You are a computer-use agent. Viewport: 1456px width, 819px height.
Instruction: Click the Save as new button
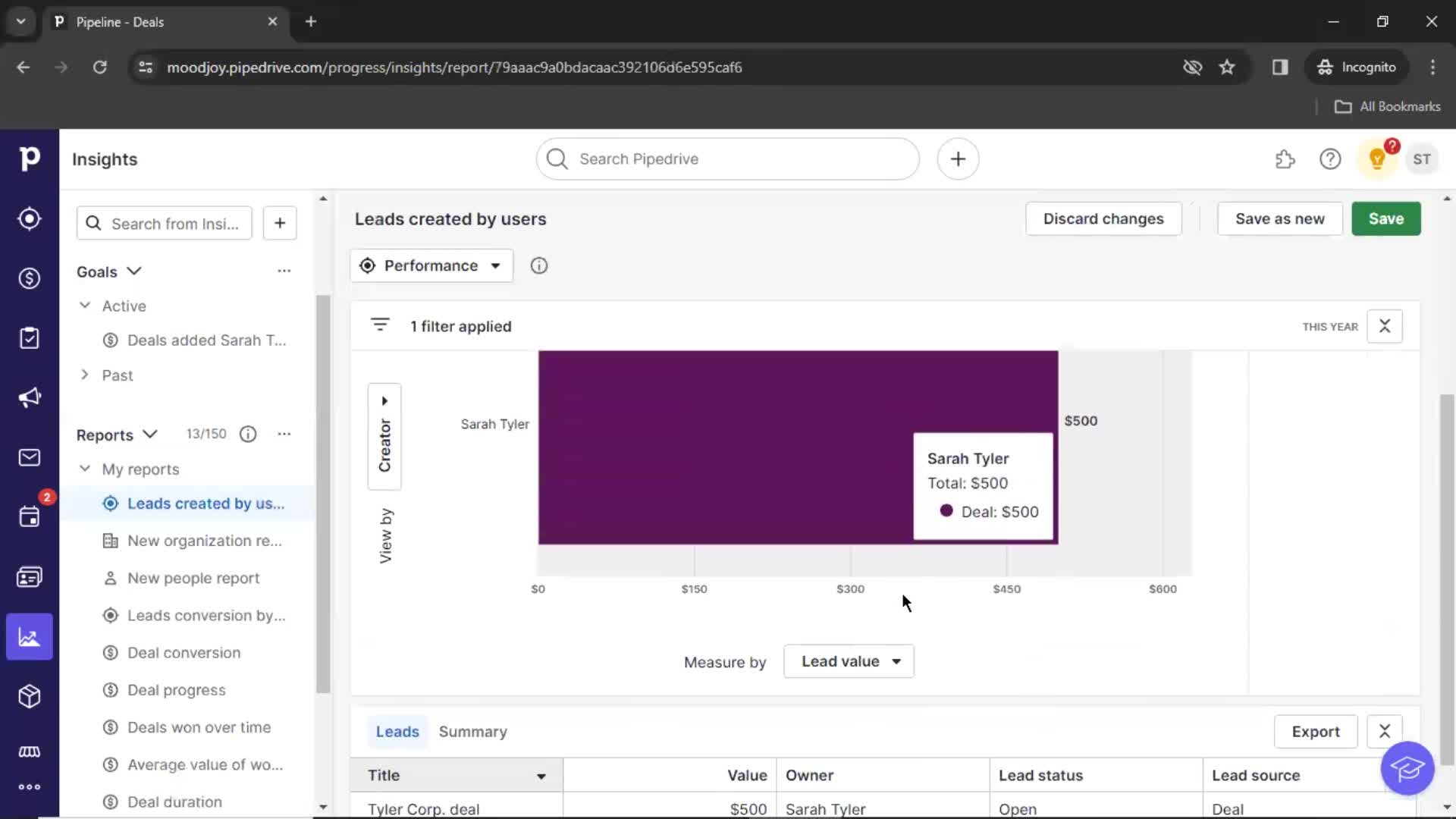pyautogui.click(x=1280, y=218)
